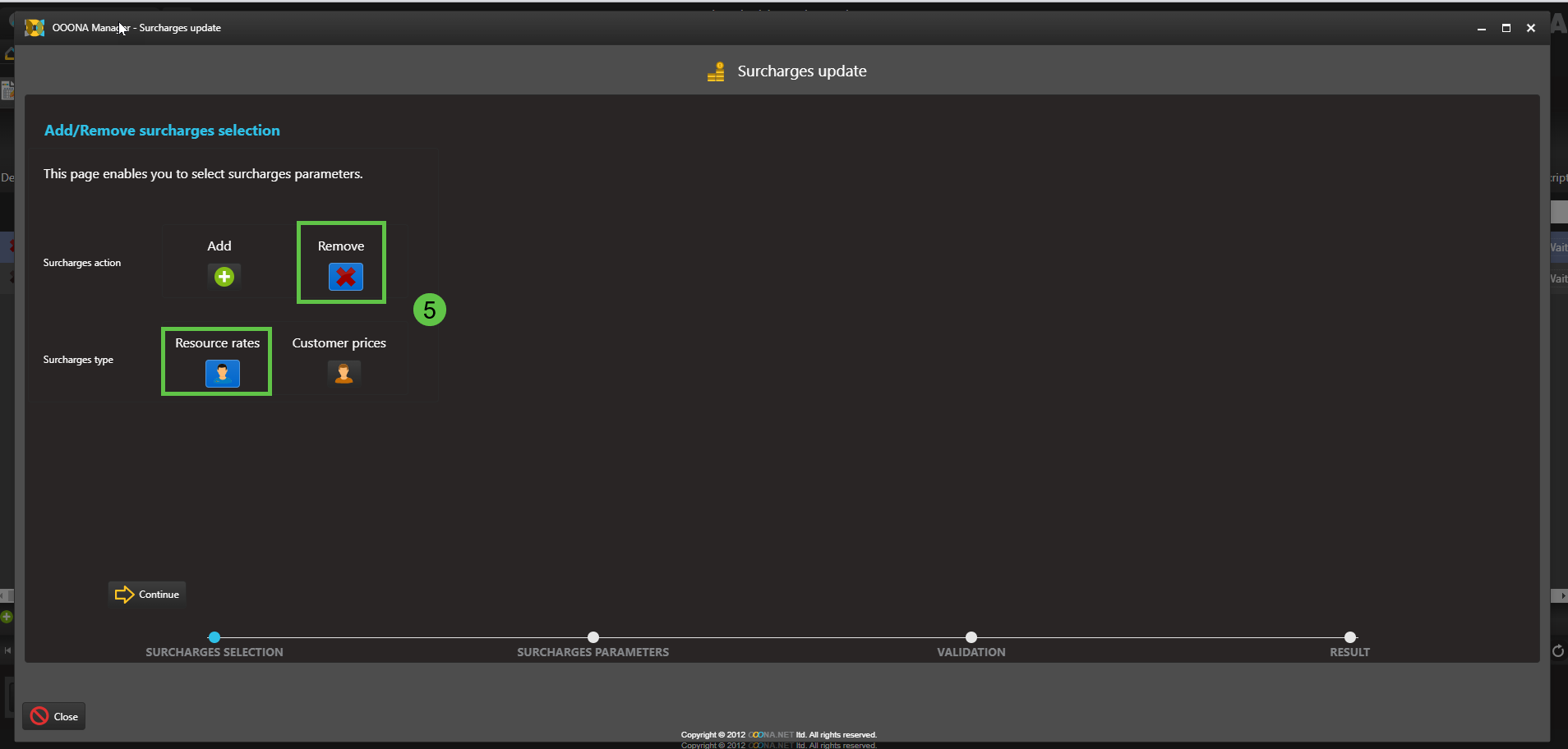This screenshot has height=749, width=1568.
Task: Click the Result step marker dot
Action: pyautogui.click(x=1349, y=637)
